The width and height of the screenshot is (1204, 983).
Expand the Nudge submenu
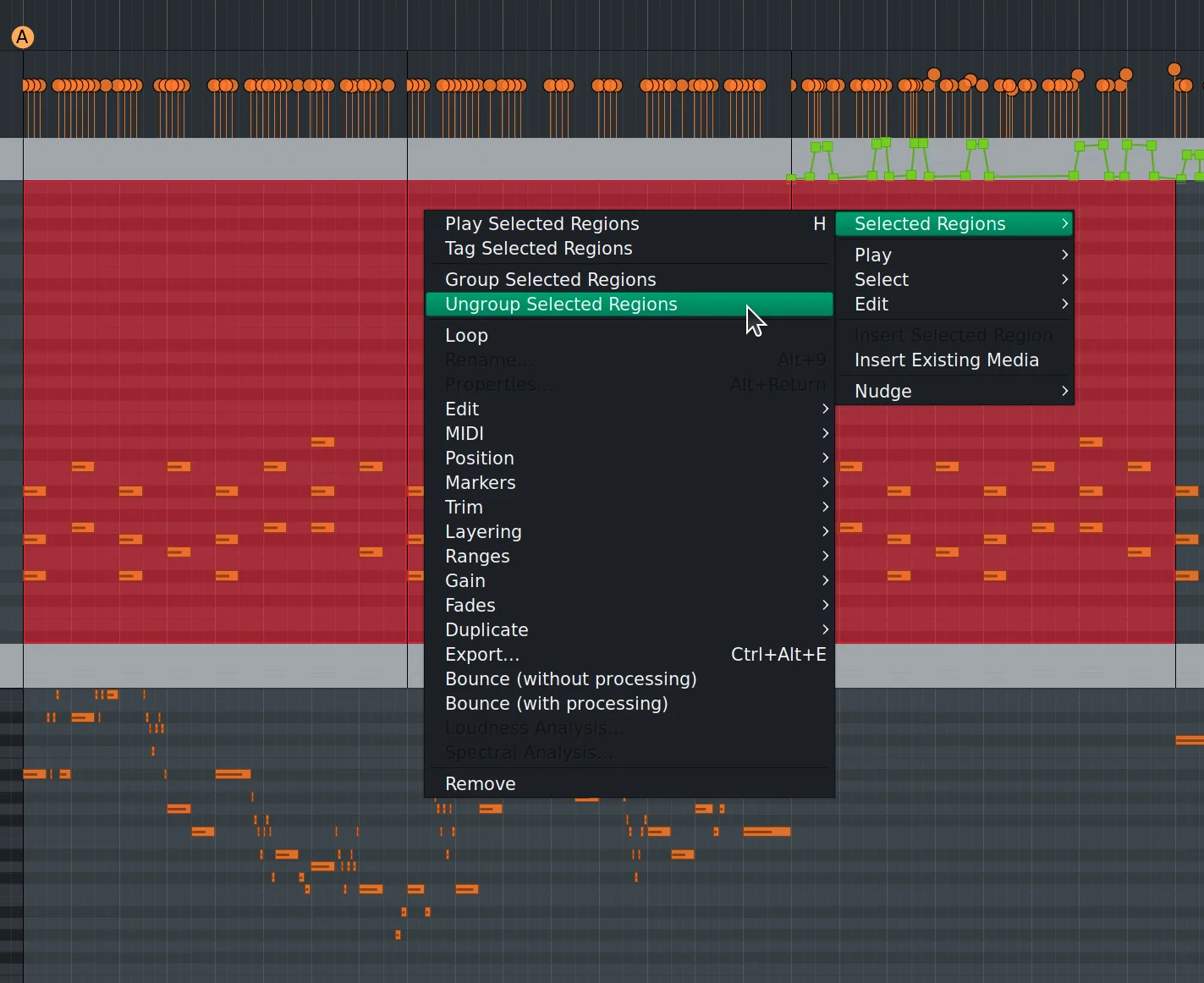tap(954, 391)
